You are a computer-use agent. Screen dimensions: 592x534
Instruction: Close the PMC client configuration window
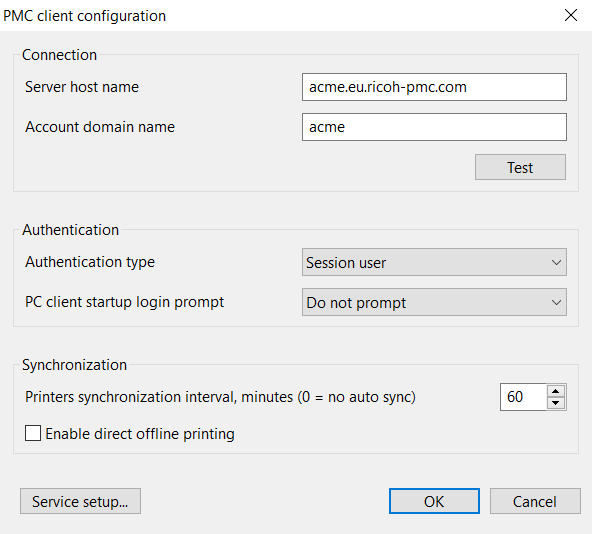570,15
